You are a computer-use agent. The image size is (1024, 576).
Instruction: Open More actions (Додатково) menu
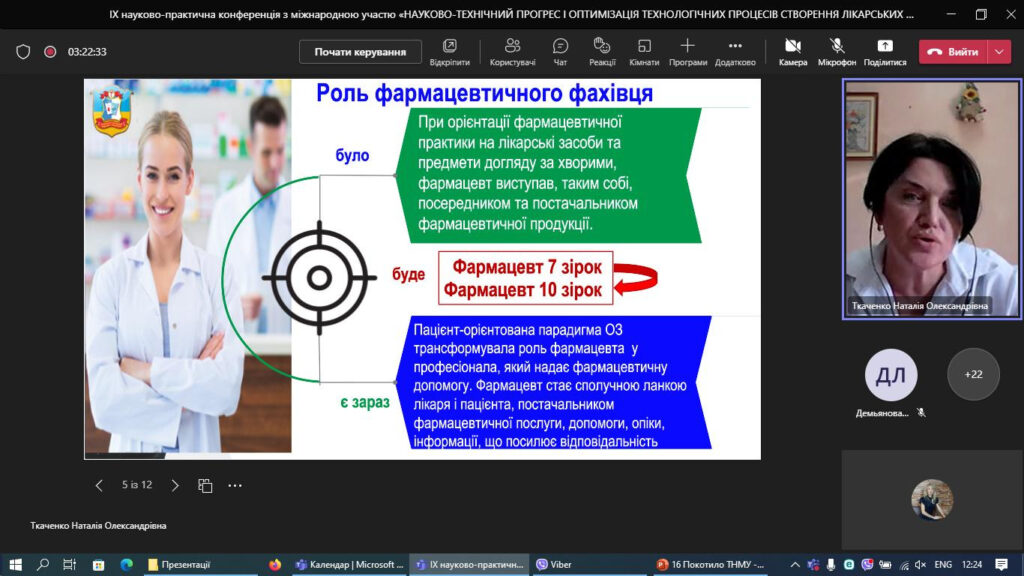pos(735,51)
